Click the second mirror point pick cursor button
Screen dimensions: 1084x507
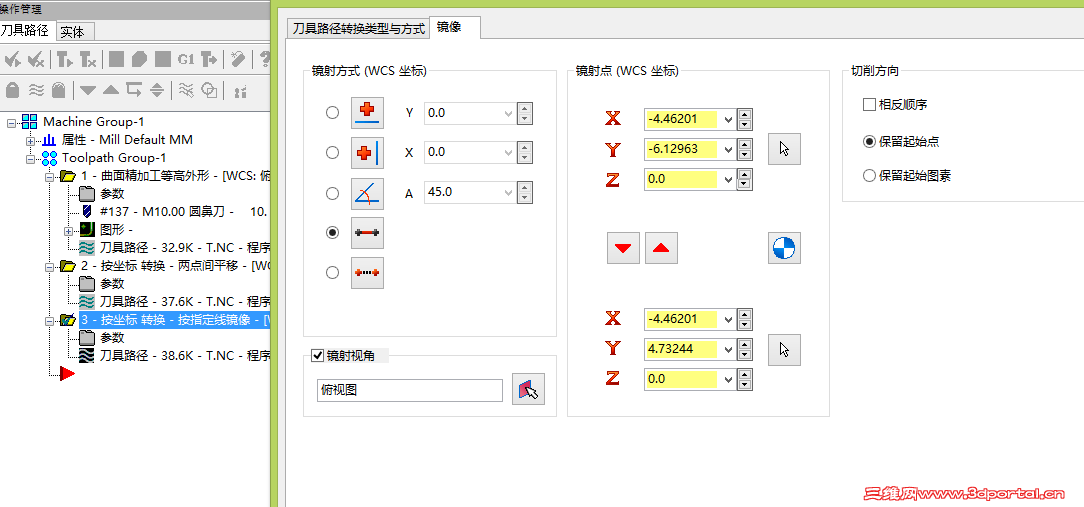785,349
